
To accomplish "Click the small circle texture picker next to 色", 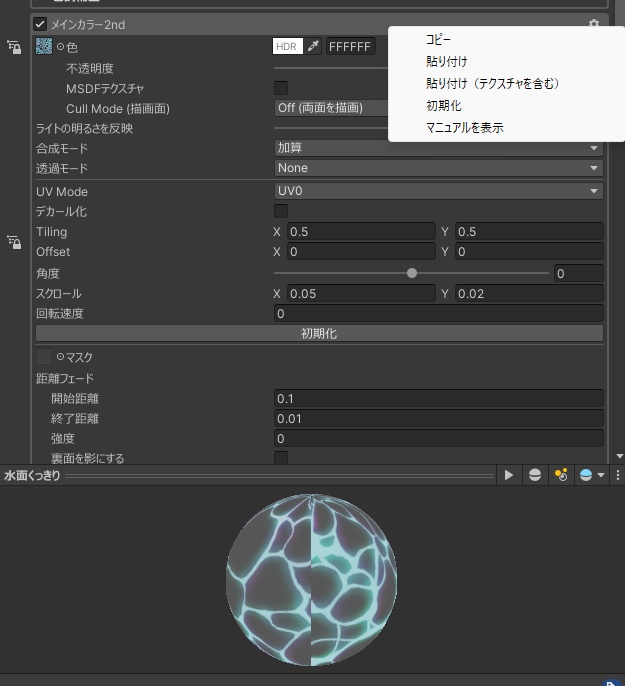I will click(60, 46).
